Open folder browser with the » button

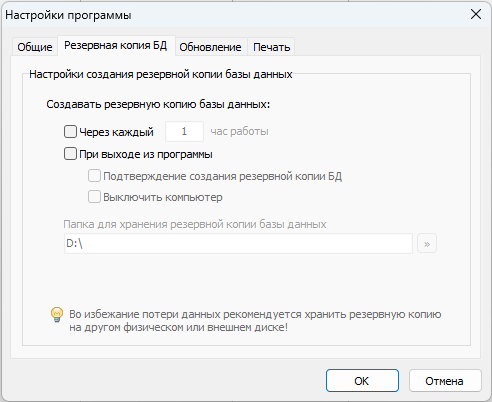pyautogui.click(x=427, y=244)
